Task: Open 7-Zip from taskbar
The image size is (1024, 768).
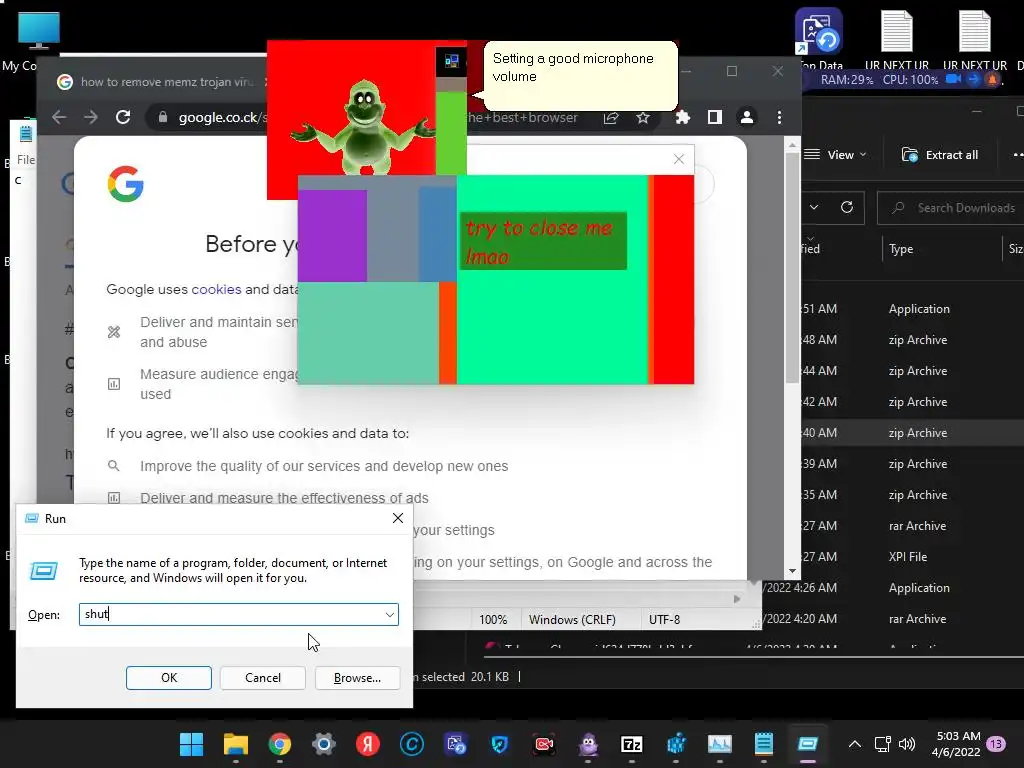Action: click(x=632, y=744)
